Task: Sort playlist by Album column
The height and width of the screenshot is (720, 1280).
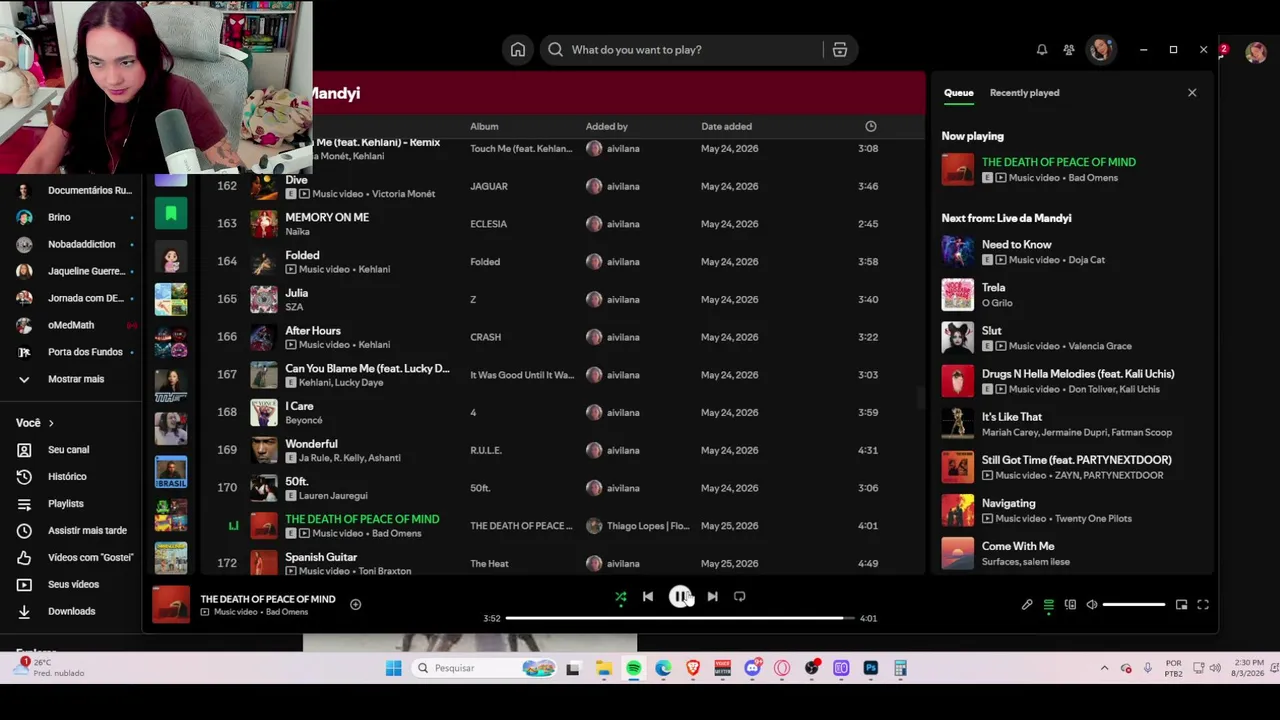Action: coord(484,127)
